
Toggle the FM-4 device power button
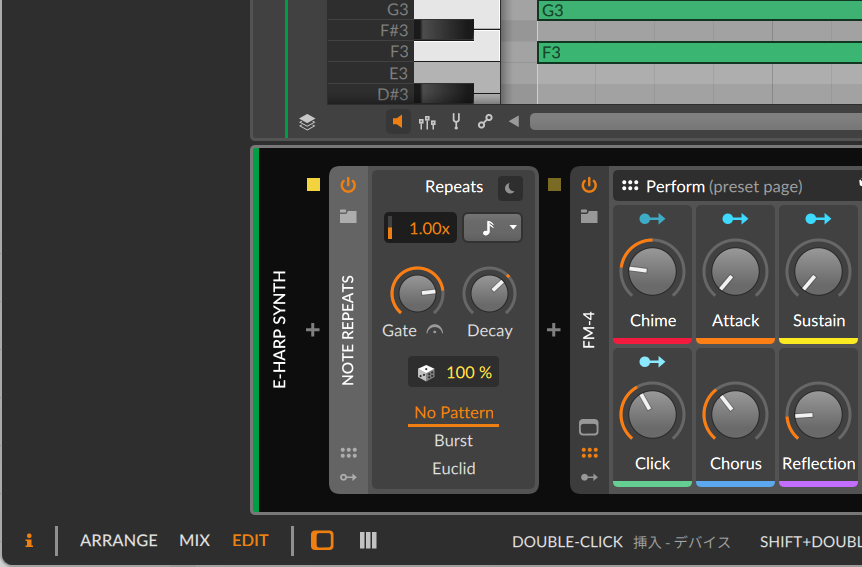pyautogui.click(x=589, y=185)
